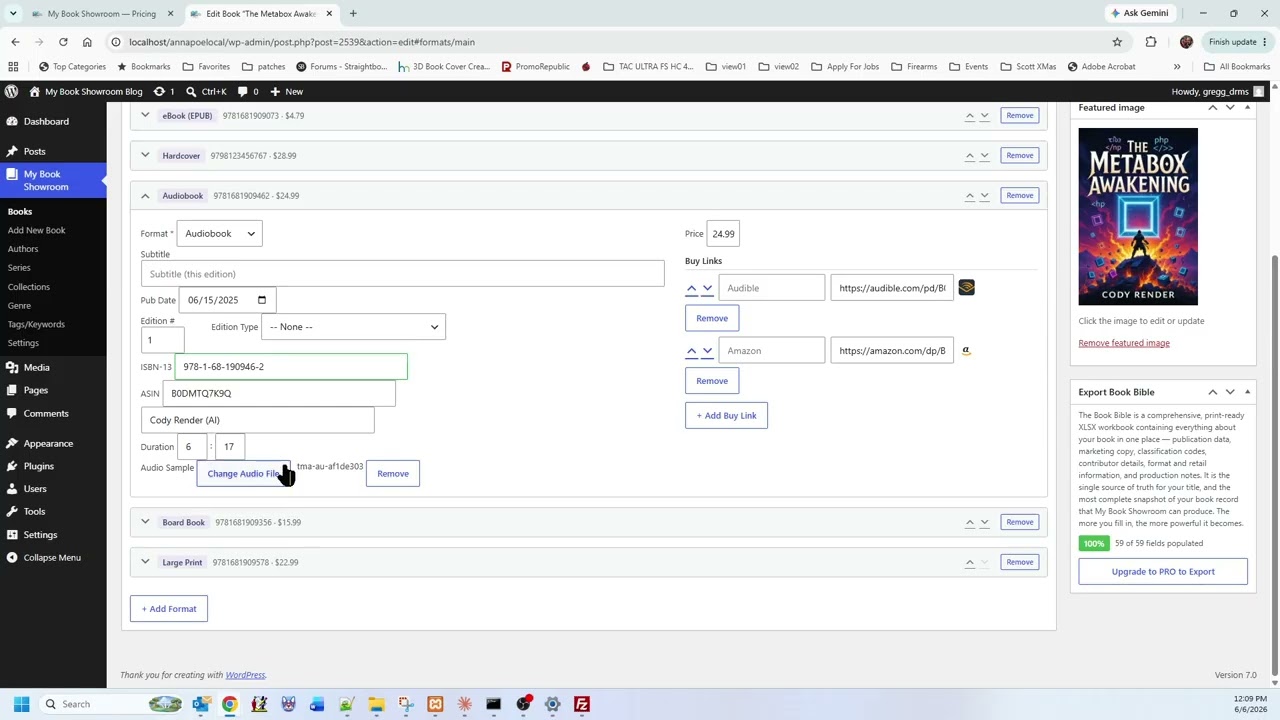The image size is (1280, 720).
Task: Open the WordPress logo menu
Action: pyautogui.click(x=11, y=91)
